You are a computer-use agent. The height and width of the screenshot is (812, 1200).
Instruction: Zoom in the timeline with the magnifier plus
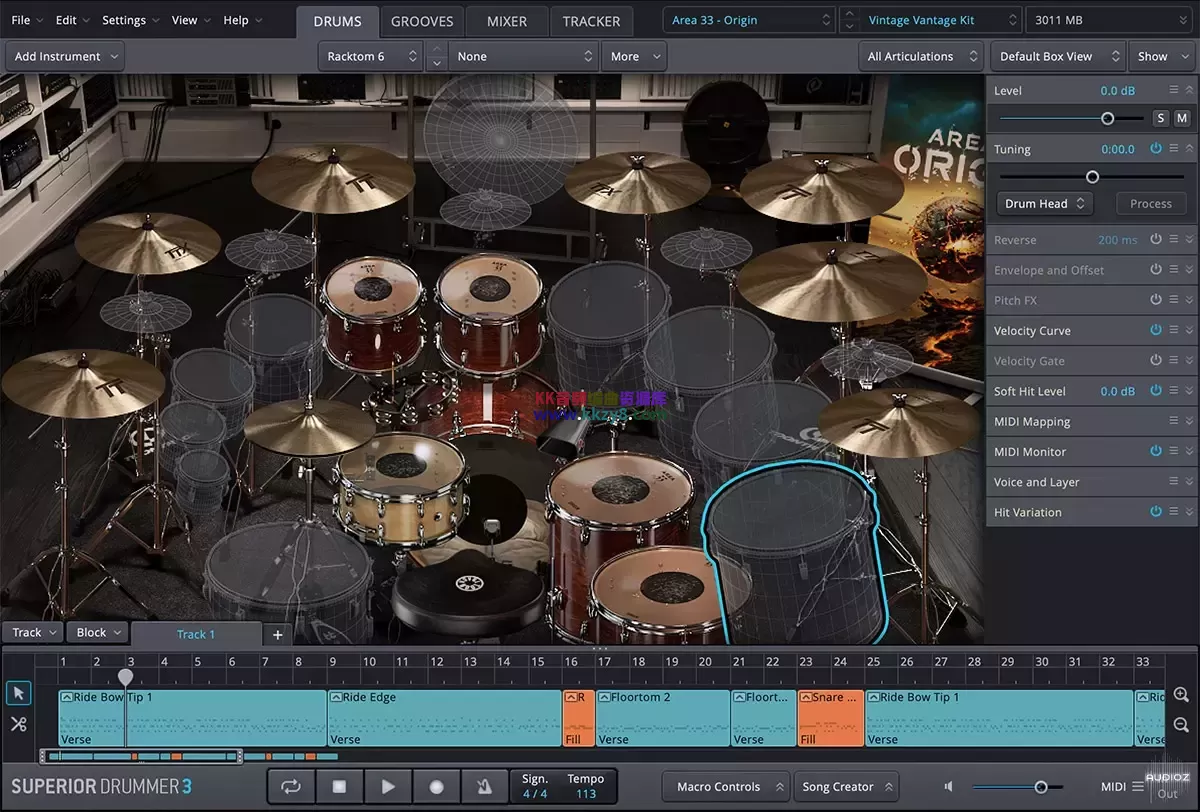tap(1181, 696)
